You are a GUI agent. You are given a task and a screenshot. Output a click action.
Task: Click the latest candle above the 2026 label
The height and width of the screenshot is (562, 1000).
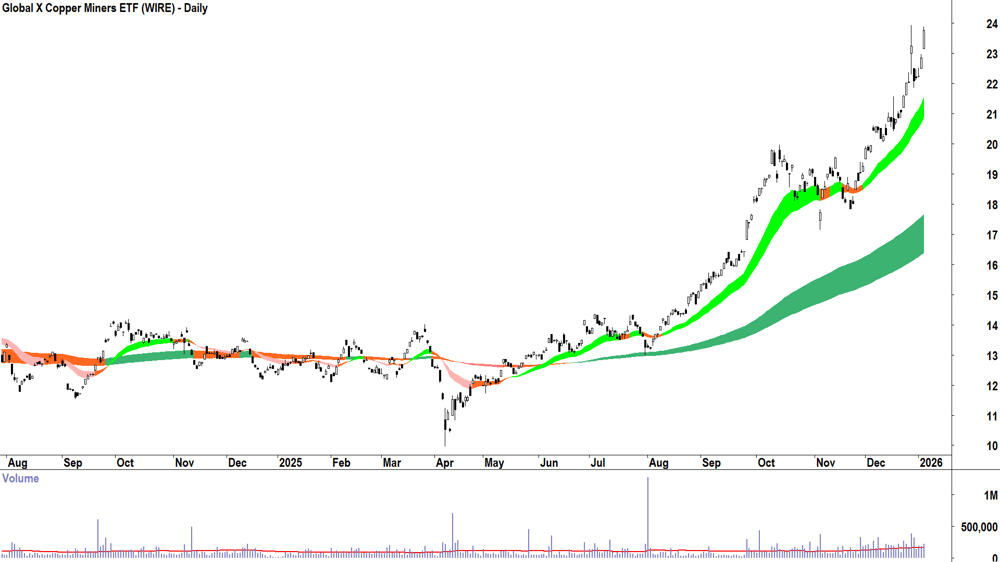924,38
